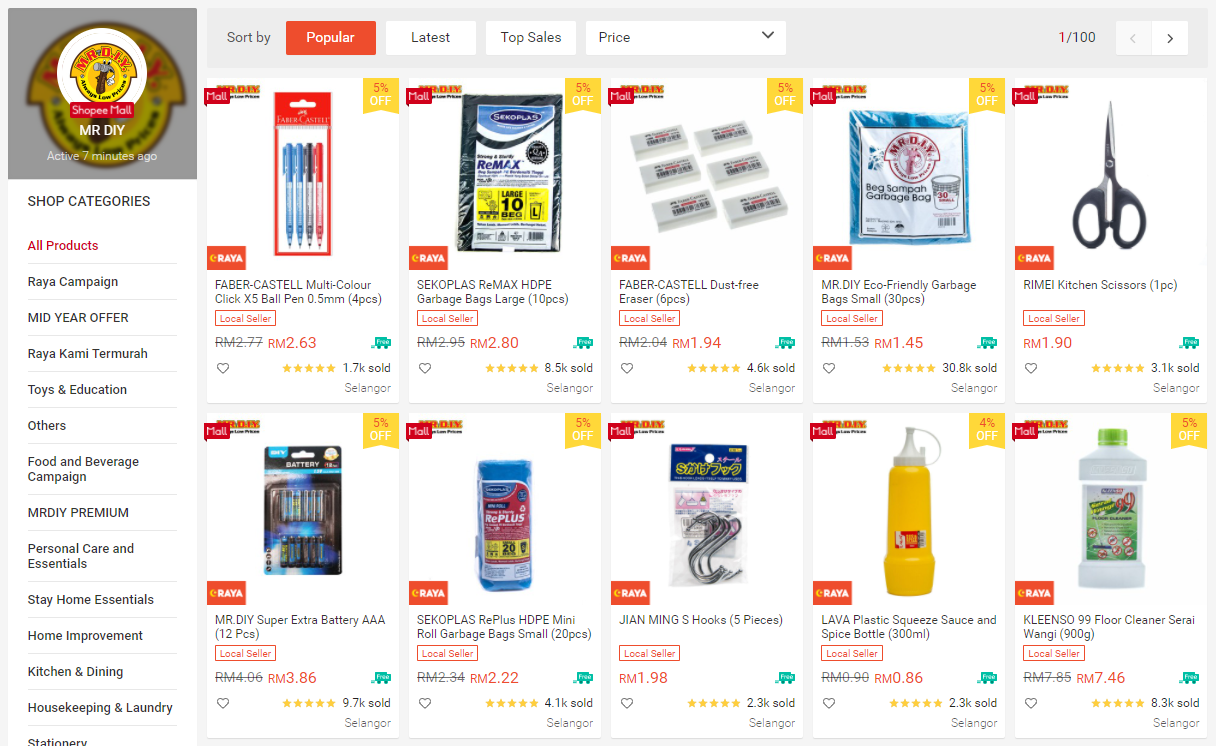Open the Price sort dropdown

click(686, 38)
